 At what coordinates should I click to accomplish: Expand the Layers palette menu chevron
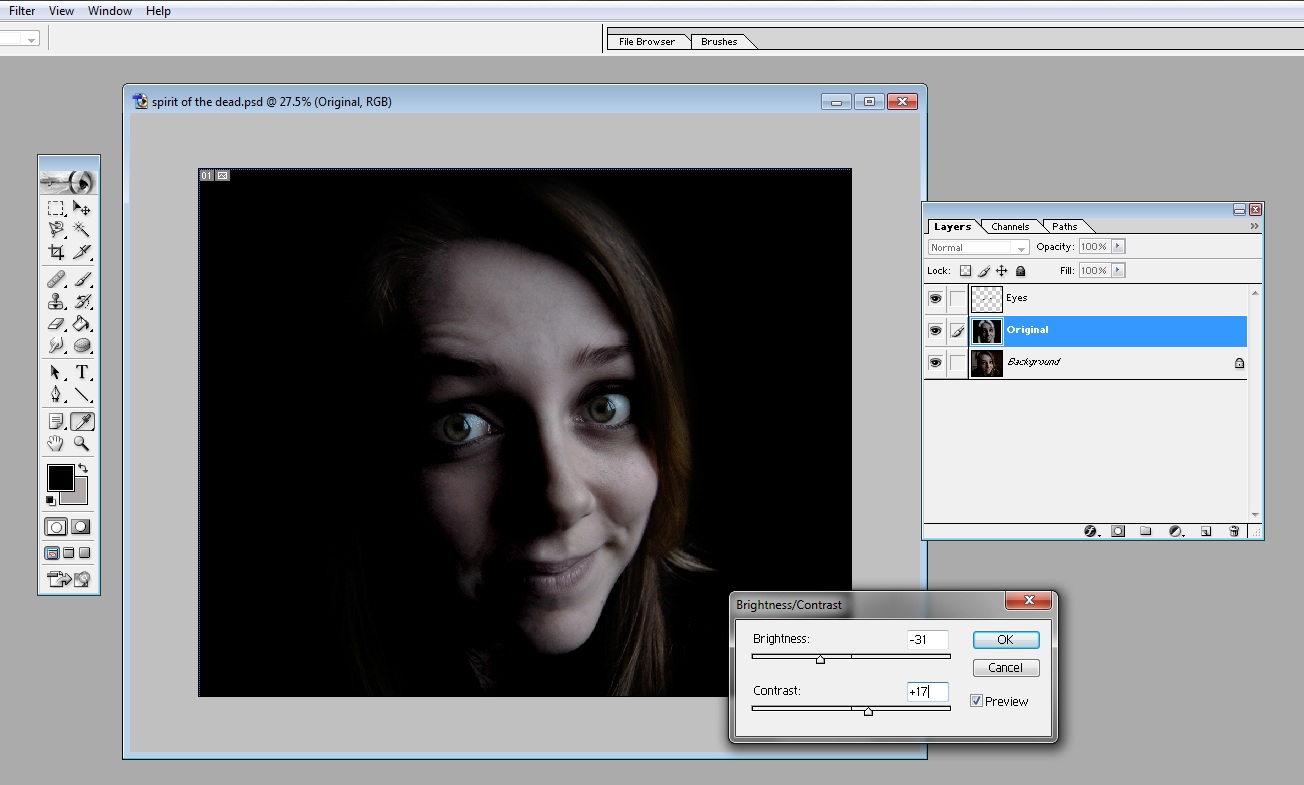(1254, 226)
